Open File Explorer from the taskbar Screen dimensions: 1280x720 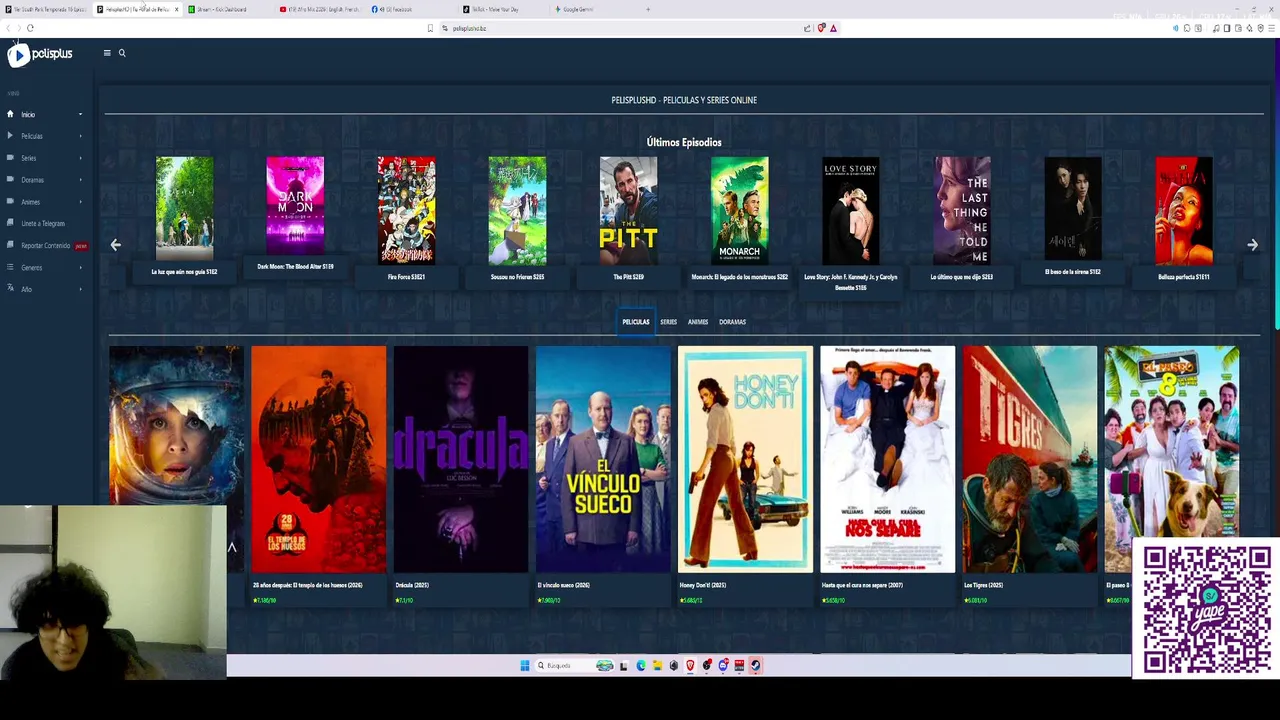pos(657,665)
